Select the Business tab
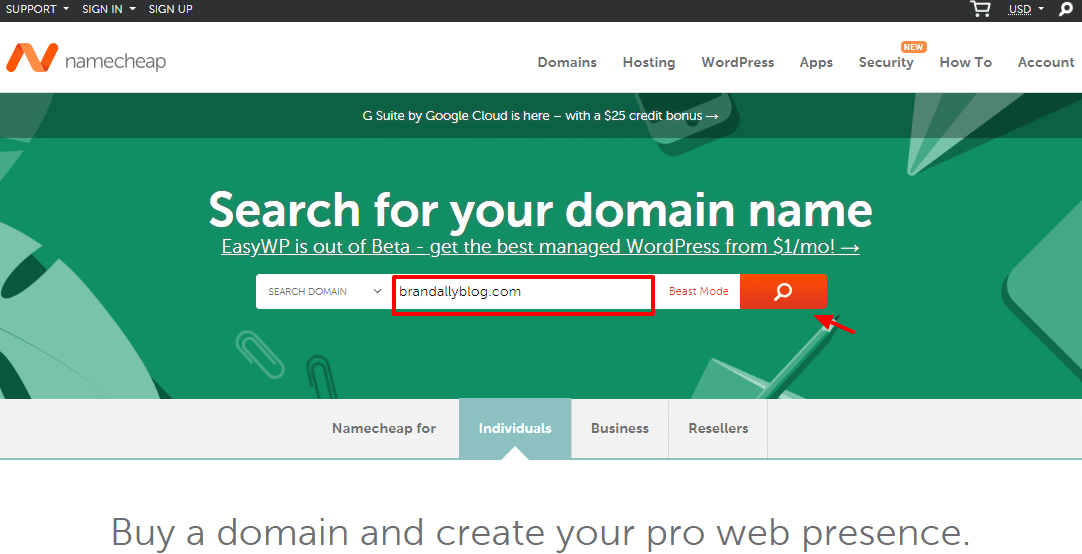The height and width of the screenshot is (554, 1082). 620,428
